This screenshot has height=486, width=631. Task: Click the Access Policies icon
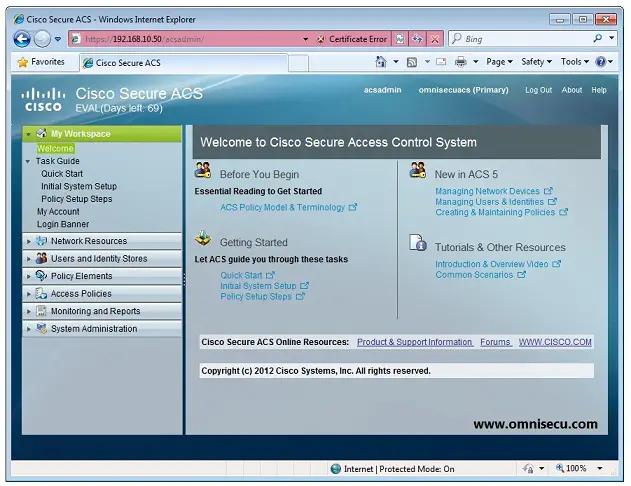(x=41, y=293)
